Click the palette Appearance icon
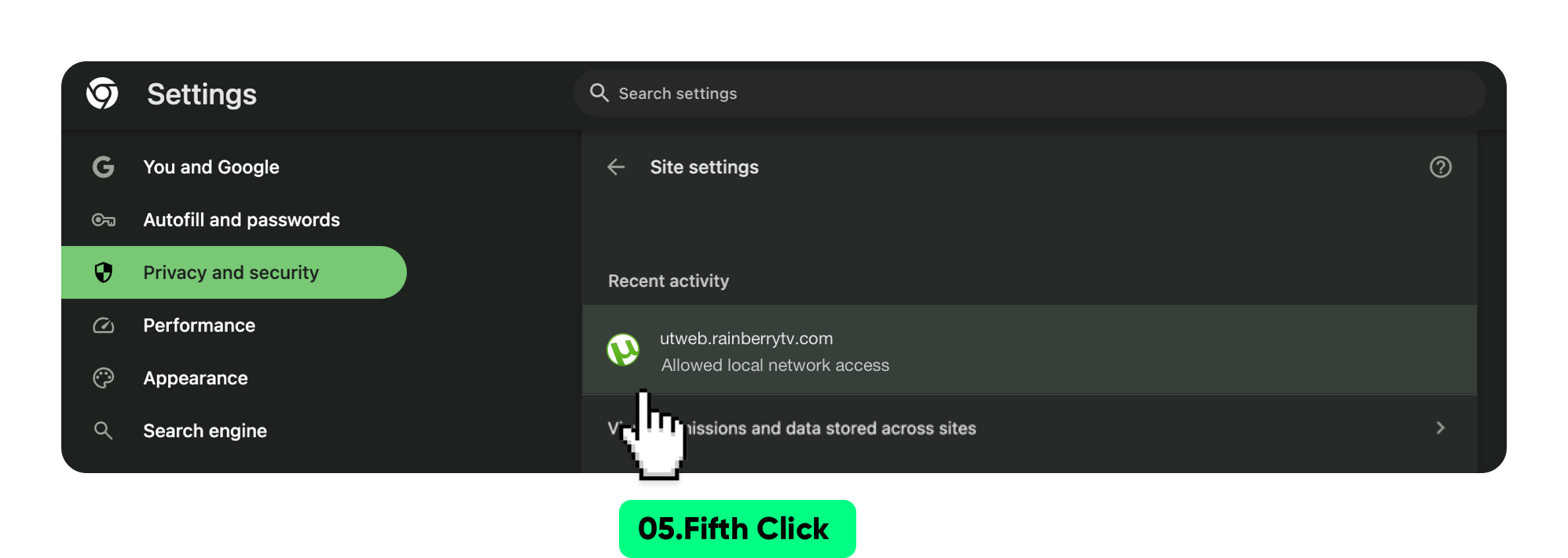 [104, 378]
